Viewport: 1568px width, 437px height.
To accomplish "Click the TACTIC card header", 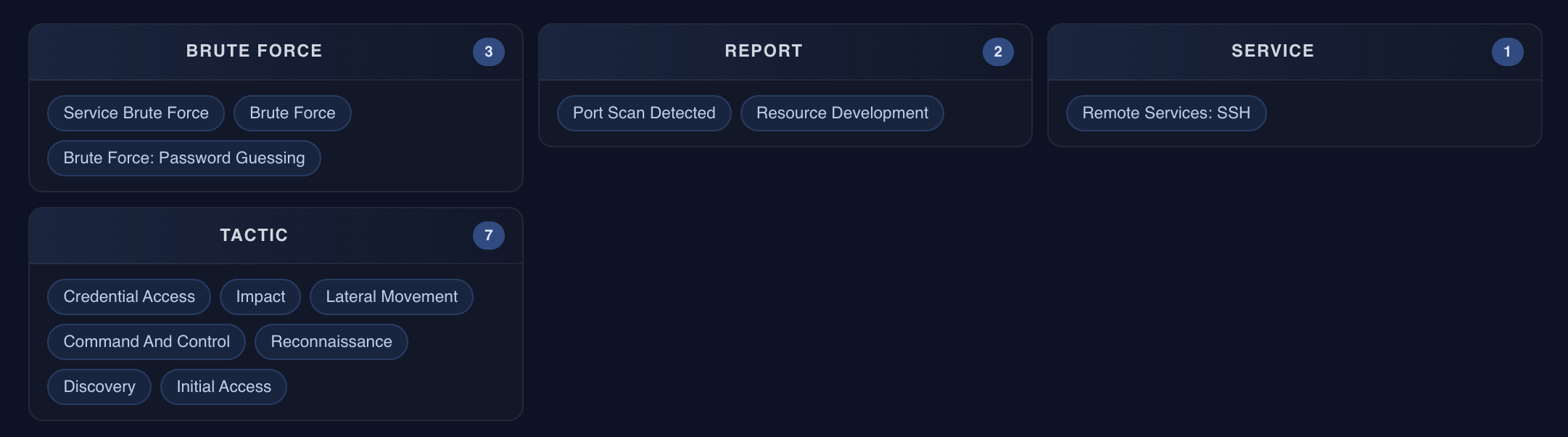I will coord(276,236).
